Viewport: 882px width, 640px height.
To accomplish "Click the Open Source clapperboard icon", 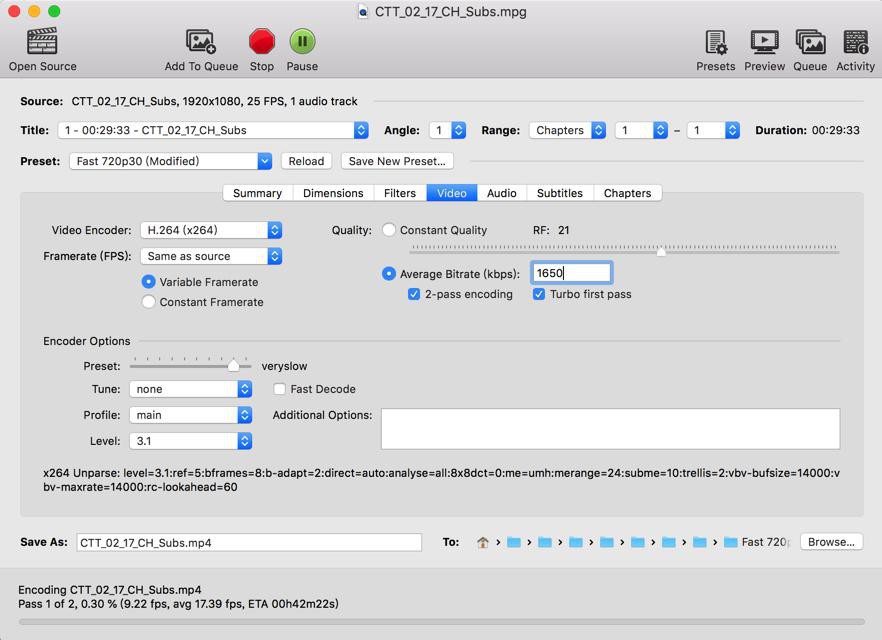I will pyautogui.click(x=42, y=41).
